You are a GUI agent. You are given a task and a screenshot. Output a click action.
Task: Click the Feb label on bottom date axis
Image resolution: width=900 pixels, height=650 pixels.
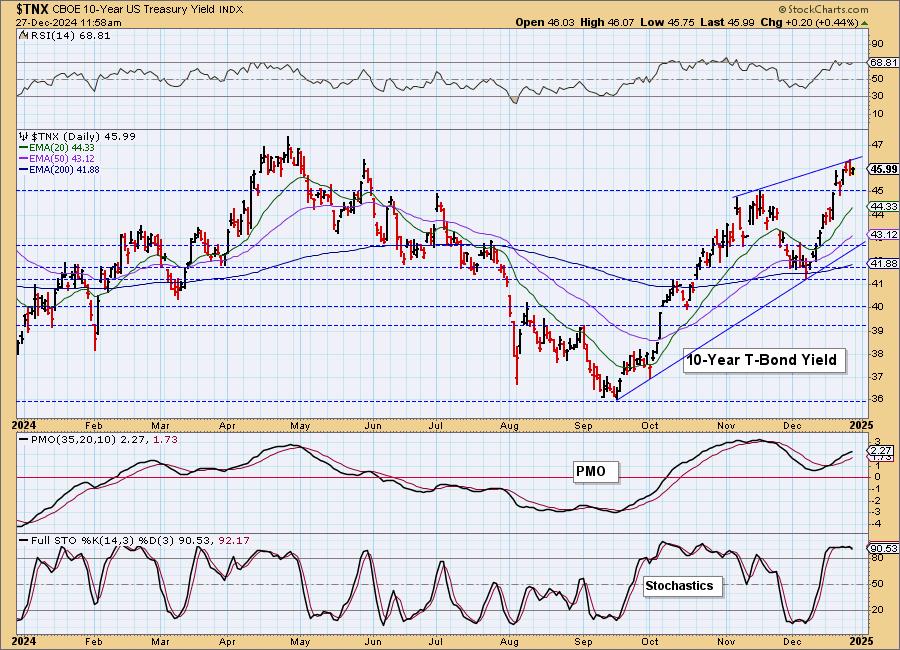93,641
